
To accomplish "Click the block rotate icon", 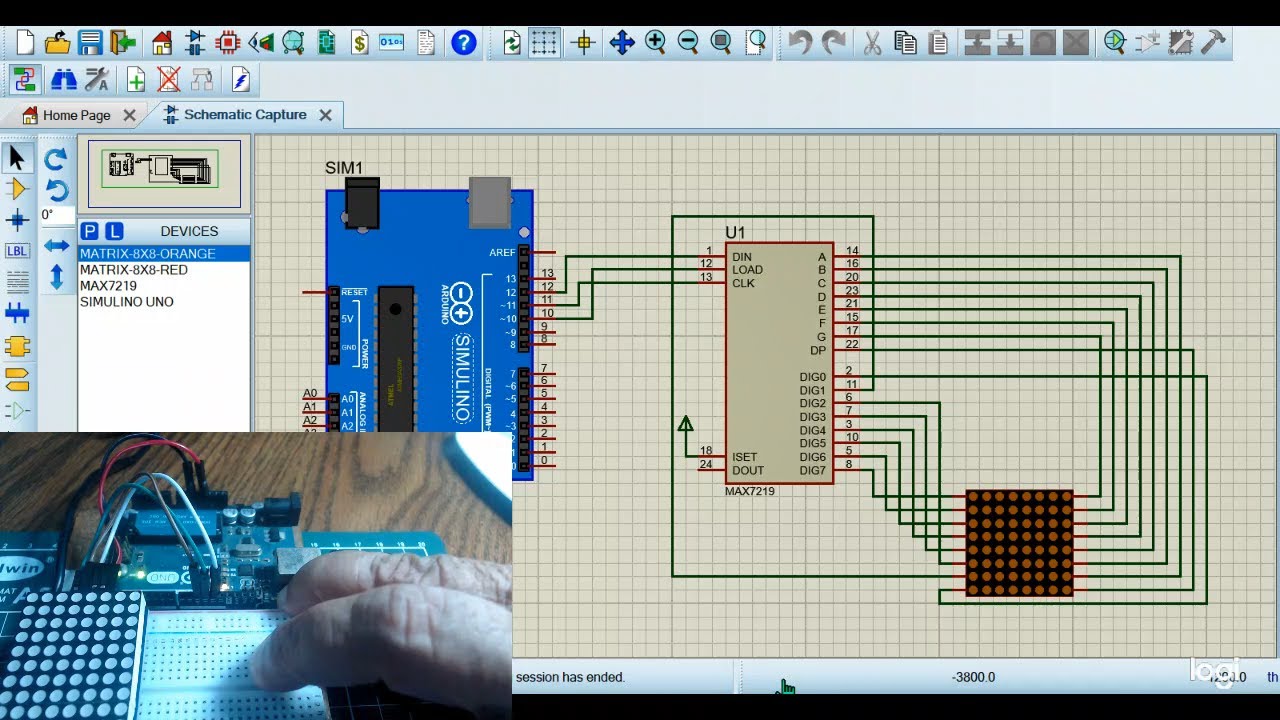I will click(1043, 43).
